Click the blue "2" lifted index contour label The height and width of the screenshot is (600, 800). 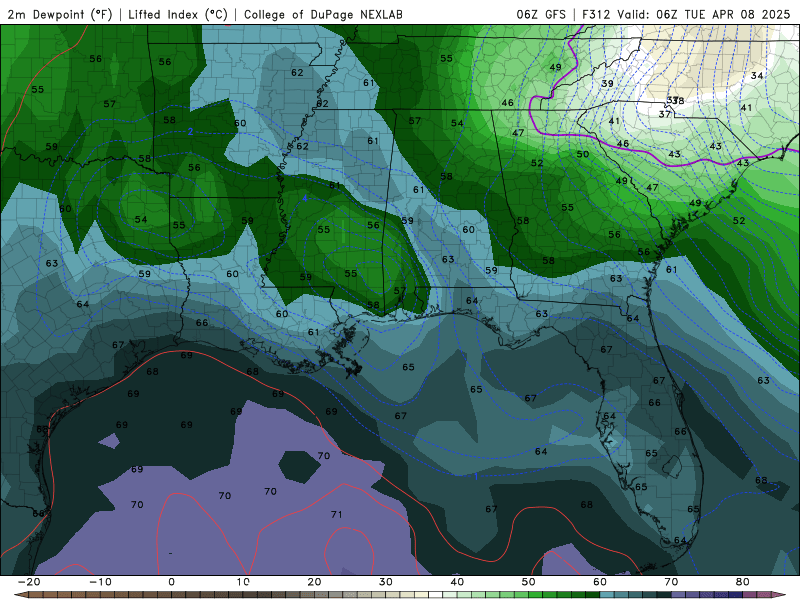pyautogui.click(x=190, y=132)
